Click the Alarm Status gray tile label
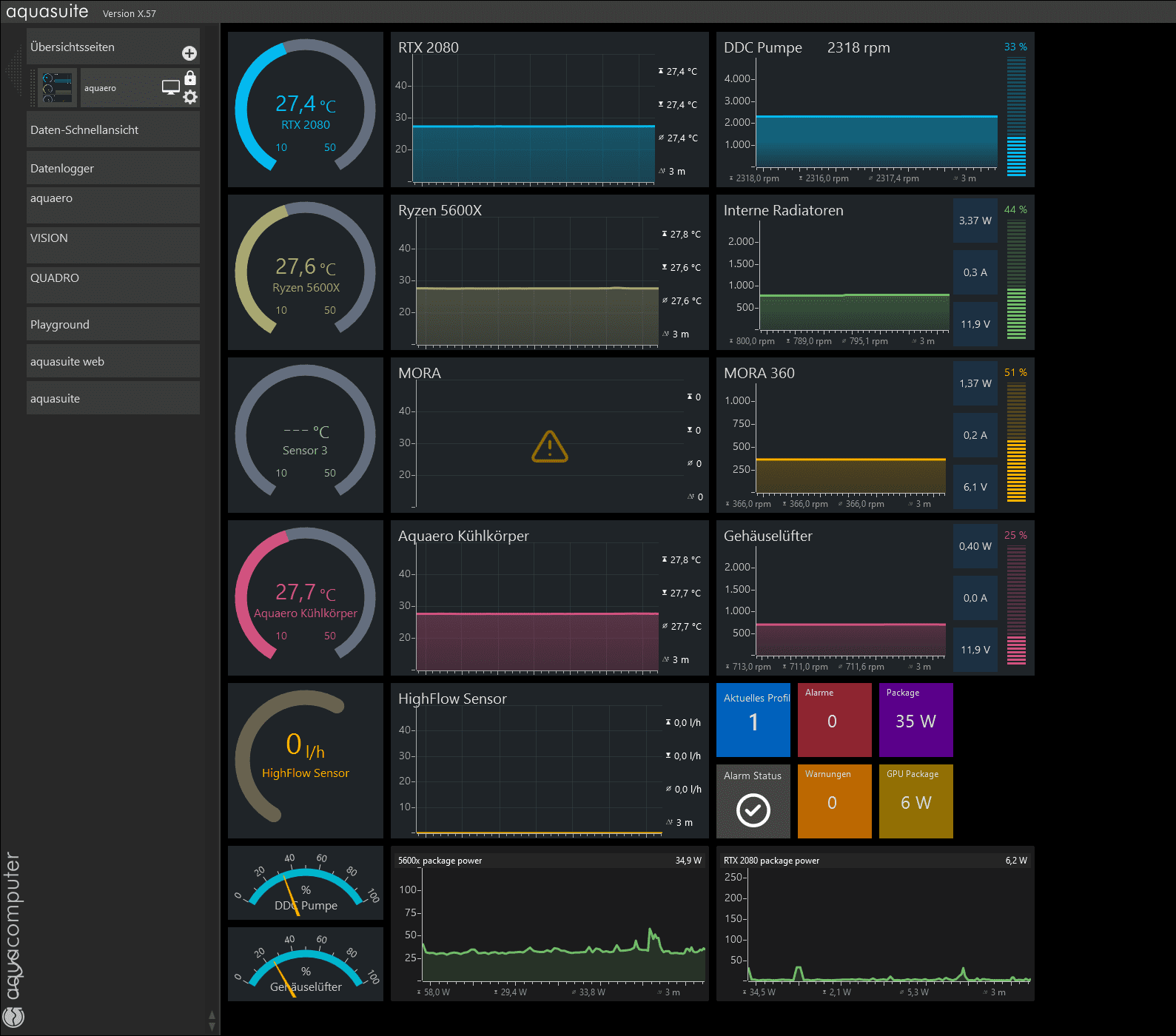1176x1036 pixels. point(753,776)
